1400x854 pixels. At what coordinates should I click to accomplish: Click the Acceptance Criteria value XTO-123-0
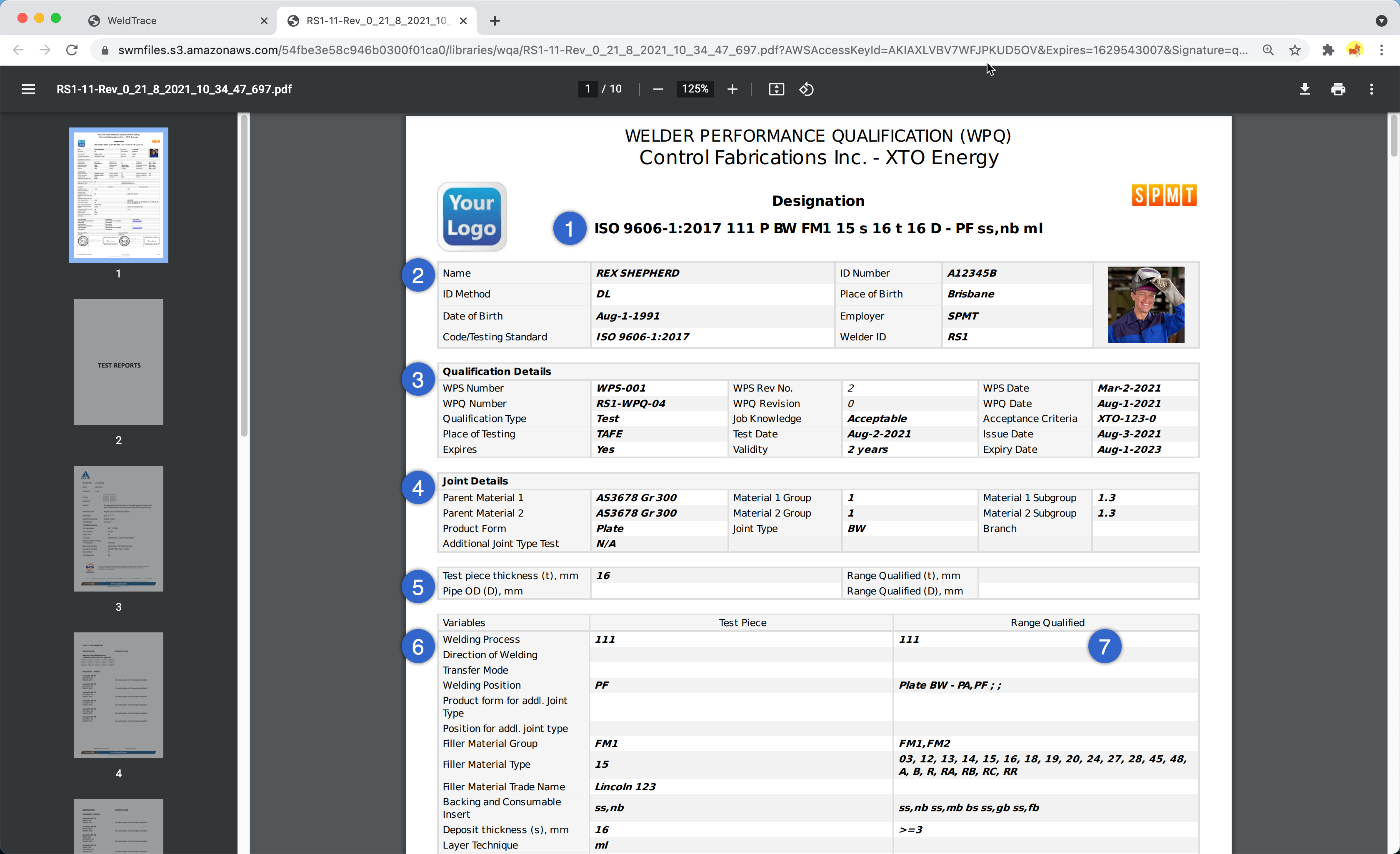(x=1127, y=419)
